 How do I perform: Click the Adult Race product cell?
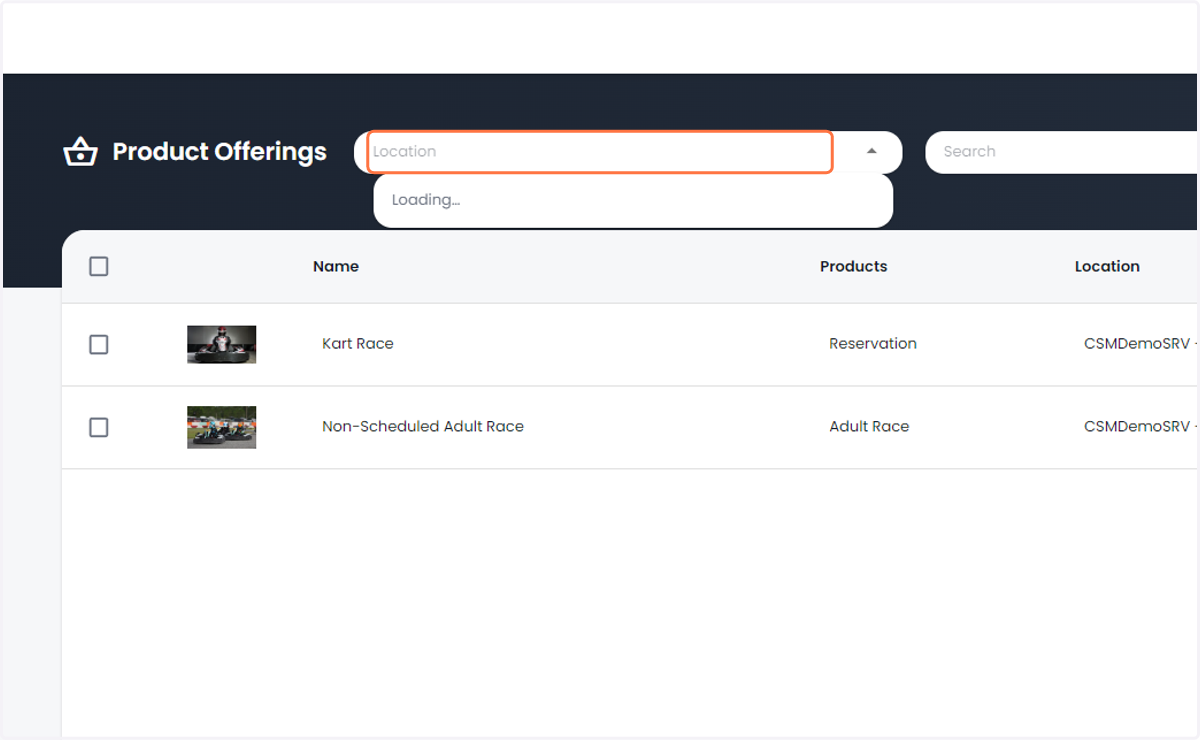click(869, 426)
